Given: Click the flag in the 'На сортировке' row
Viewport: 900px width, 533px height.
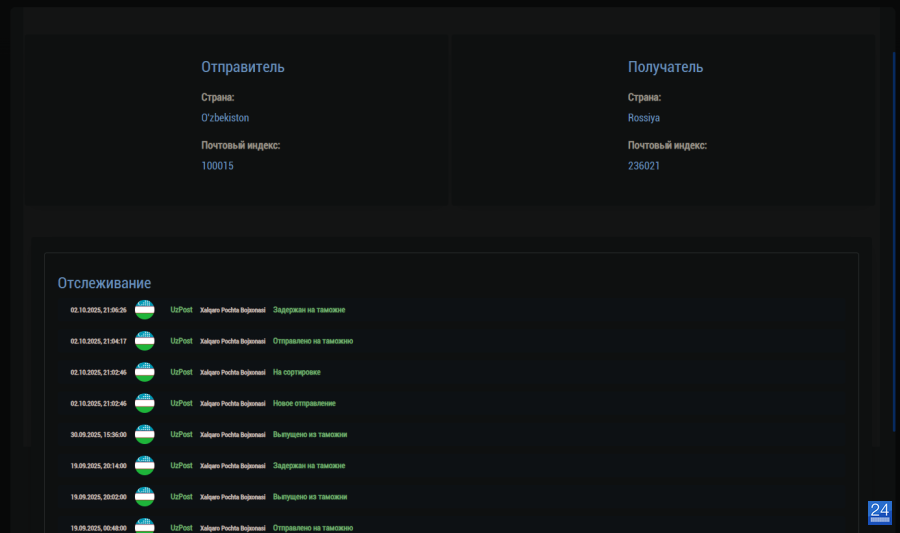Looking at the screenshot, I should point(145,372).
